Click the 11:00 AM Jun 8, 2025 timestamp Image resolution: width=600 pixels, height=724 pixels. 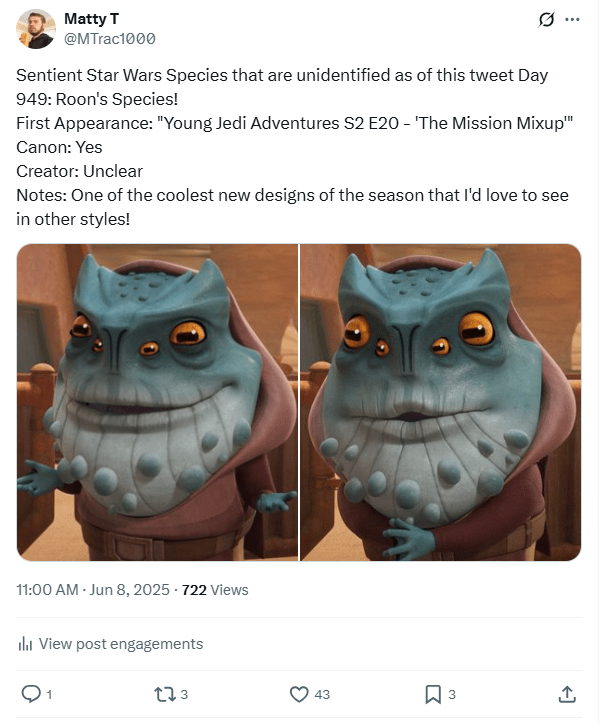[93, 590]
